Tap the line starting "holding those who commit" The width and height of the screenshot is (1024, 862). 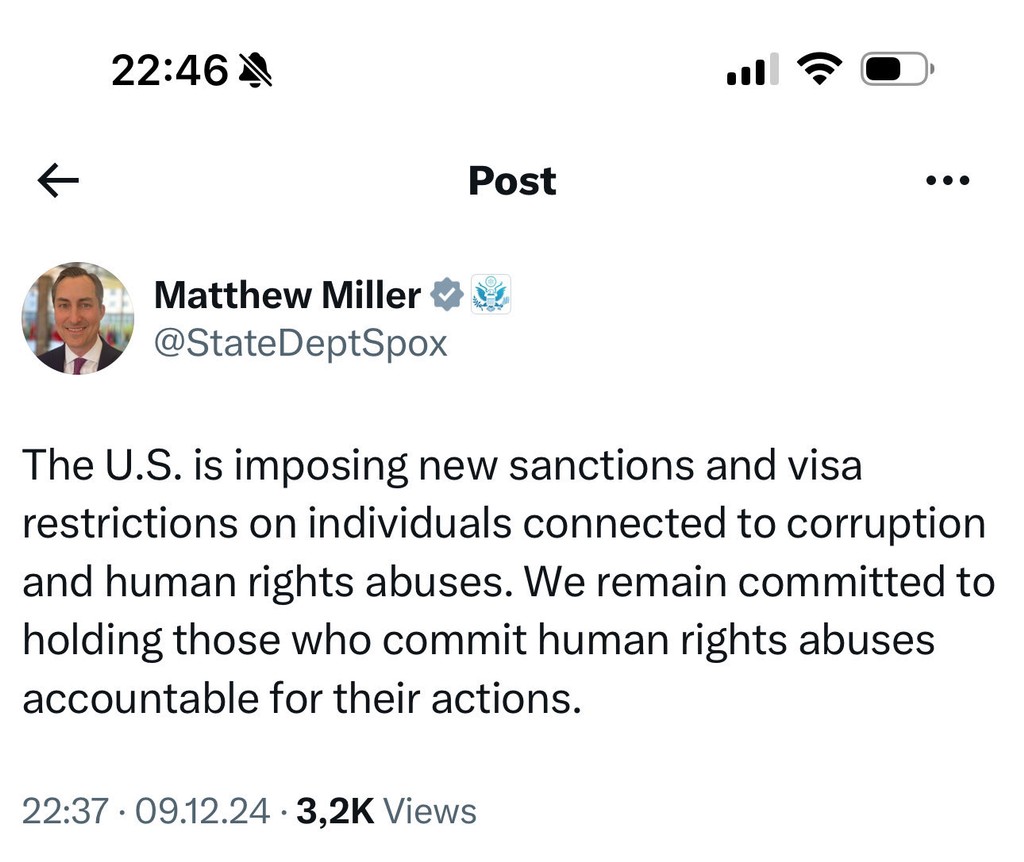(x=478, y=640)
